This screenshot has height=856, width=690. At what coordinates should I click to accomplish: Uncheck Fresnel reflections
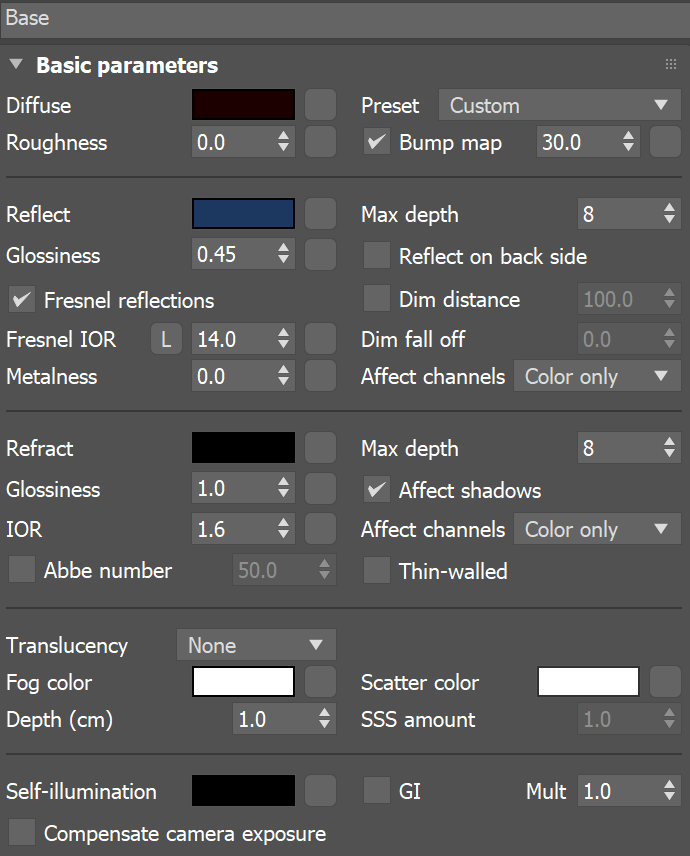point(21,300)
